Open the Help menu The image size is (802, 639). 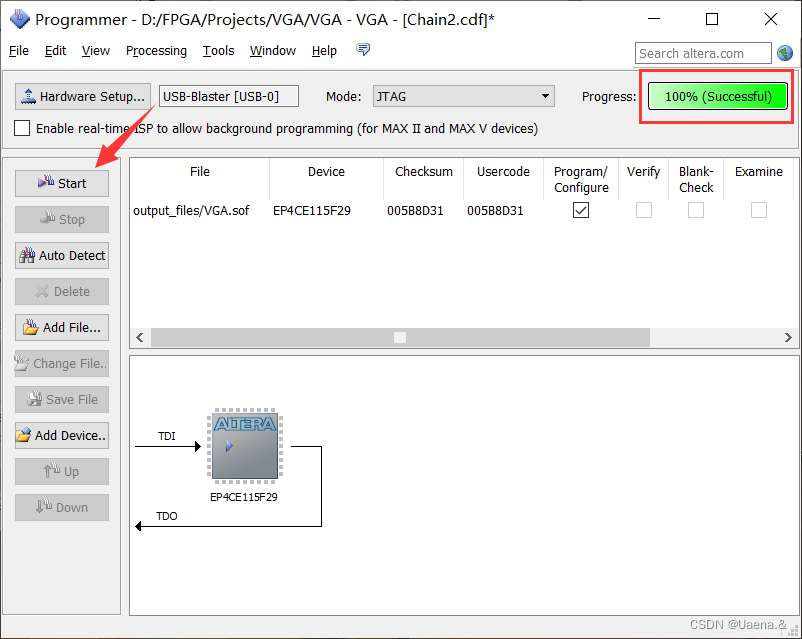coord(324,51)
